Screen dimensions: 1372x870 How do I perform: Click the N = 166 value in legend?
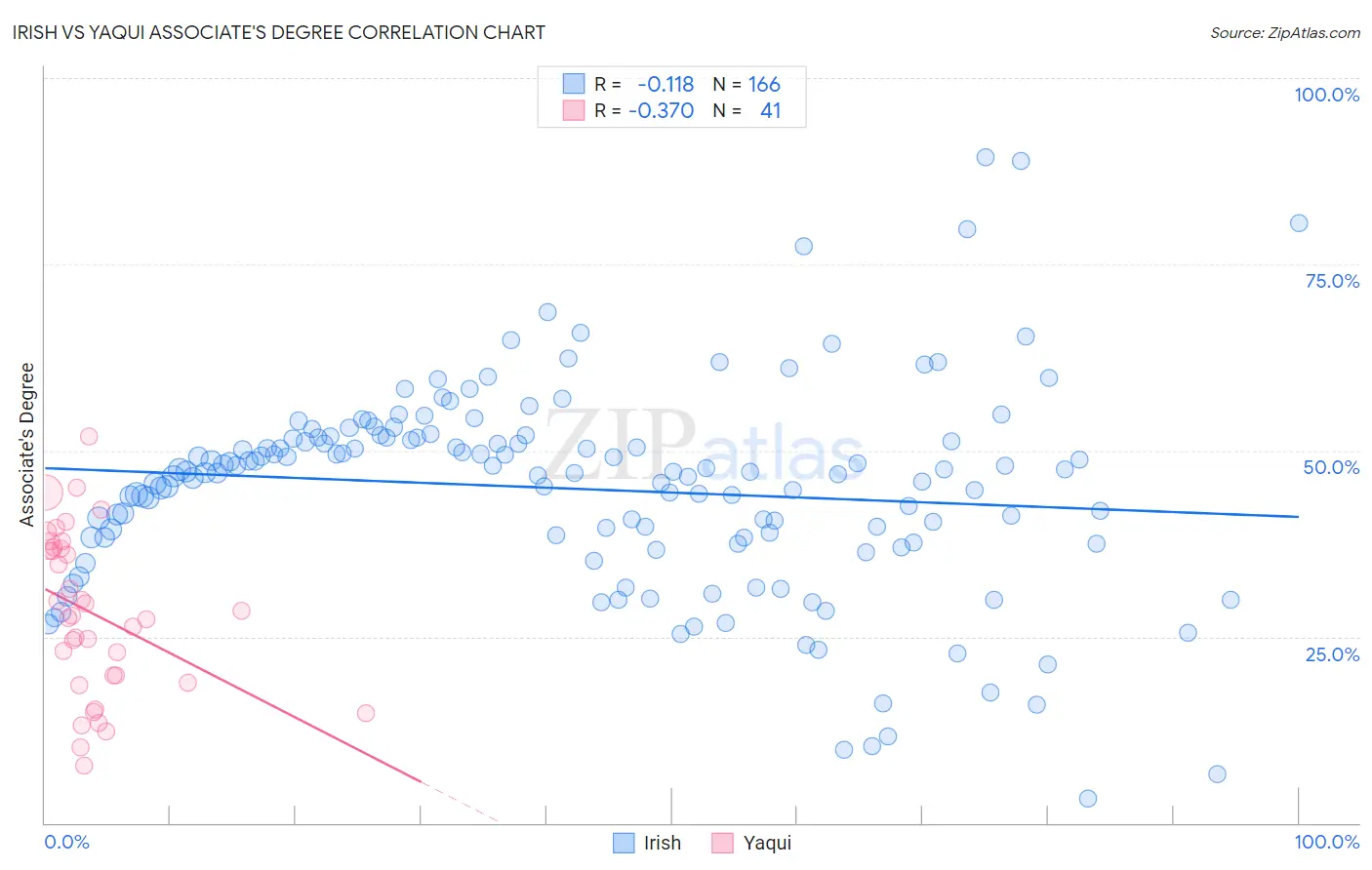(747, 84)
